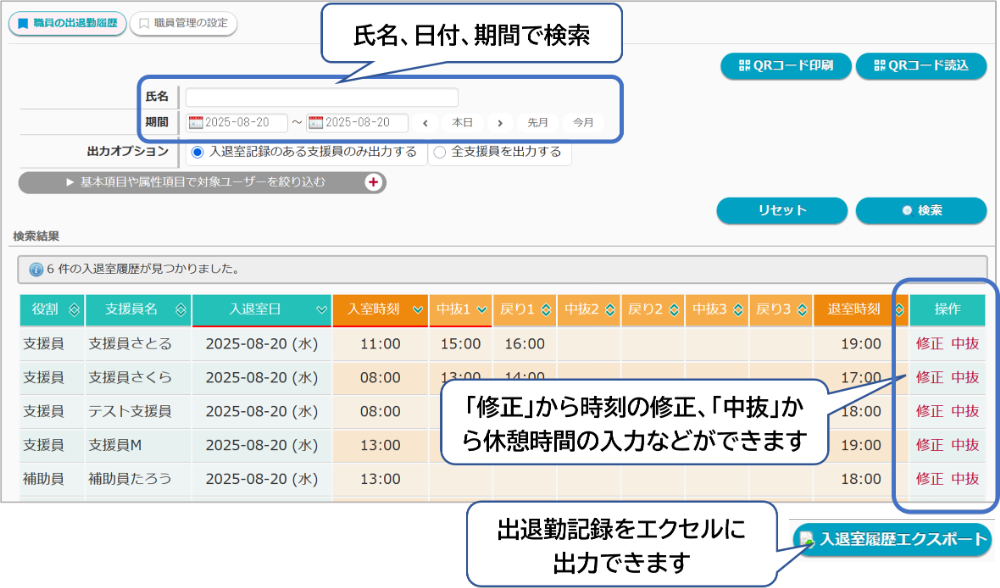Select 入退室記録のある支援員のみ出力する option
The height and width of the screenshot is (588, 1000).
[x=197, y=153]
